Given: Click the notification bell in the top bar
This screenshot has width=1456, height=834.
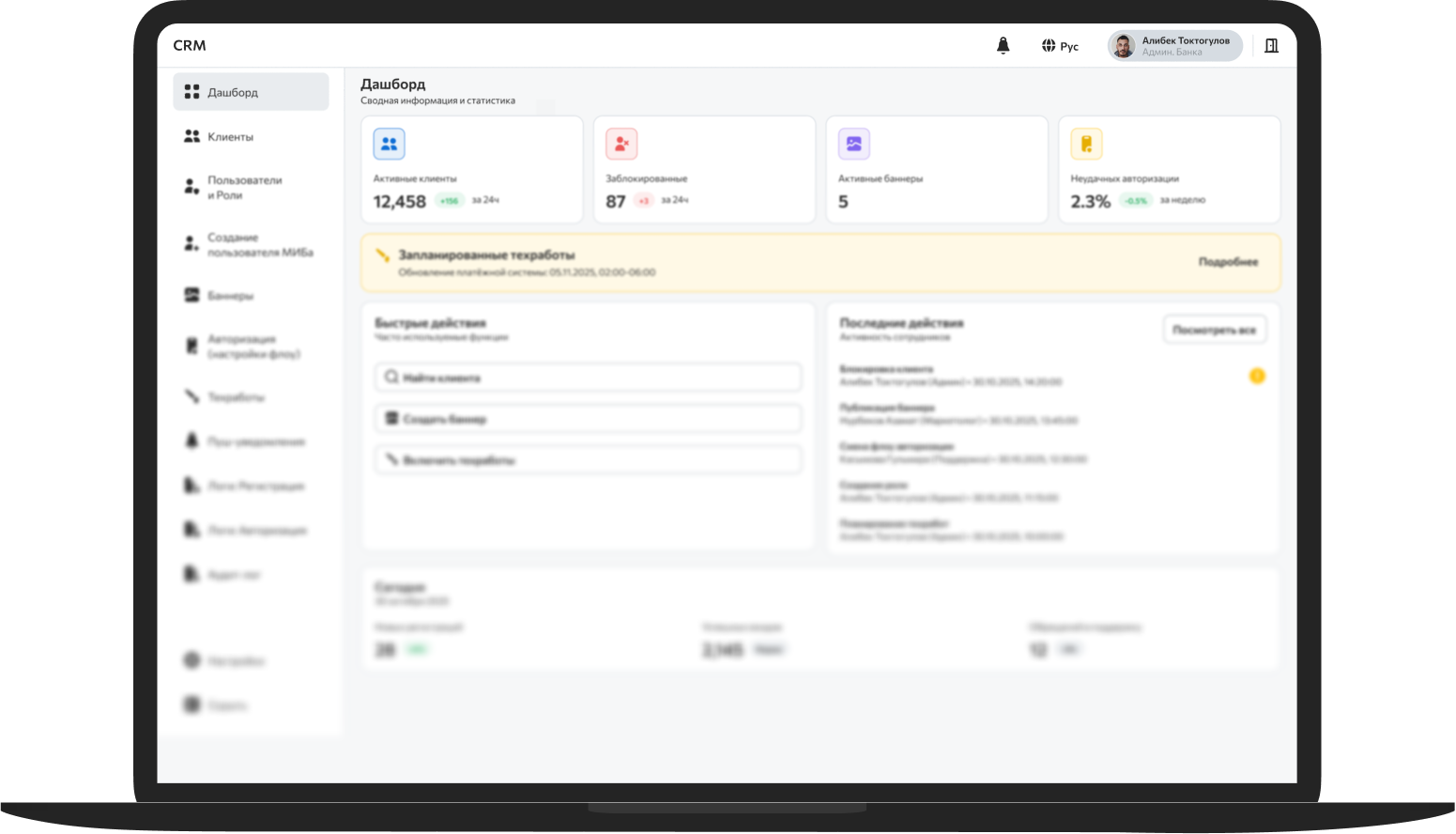Looking at the screenshot, I should pos(1003,45).
